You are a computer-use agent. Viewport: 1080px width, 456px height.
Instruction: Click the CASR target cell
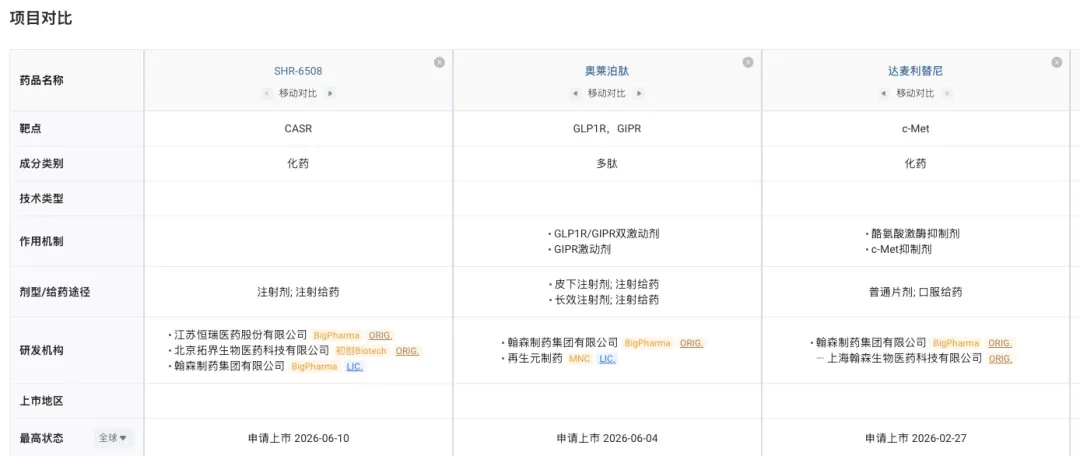[298, 129]
